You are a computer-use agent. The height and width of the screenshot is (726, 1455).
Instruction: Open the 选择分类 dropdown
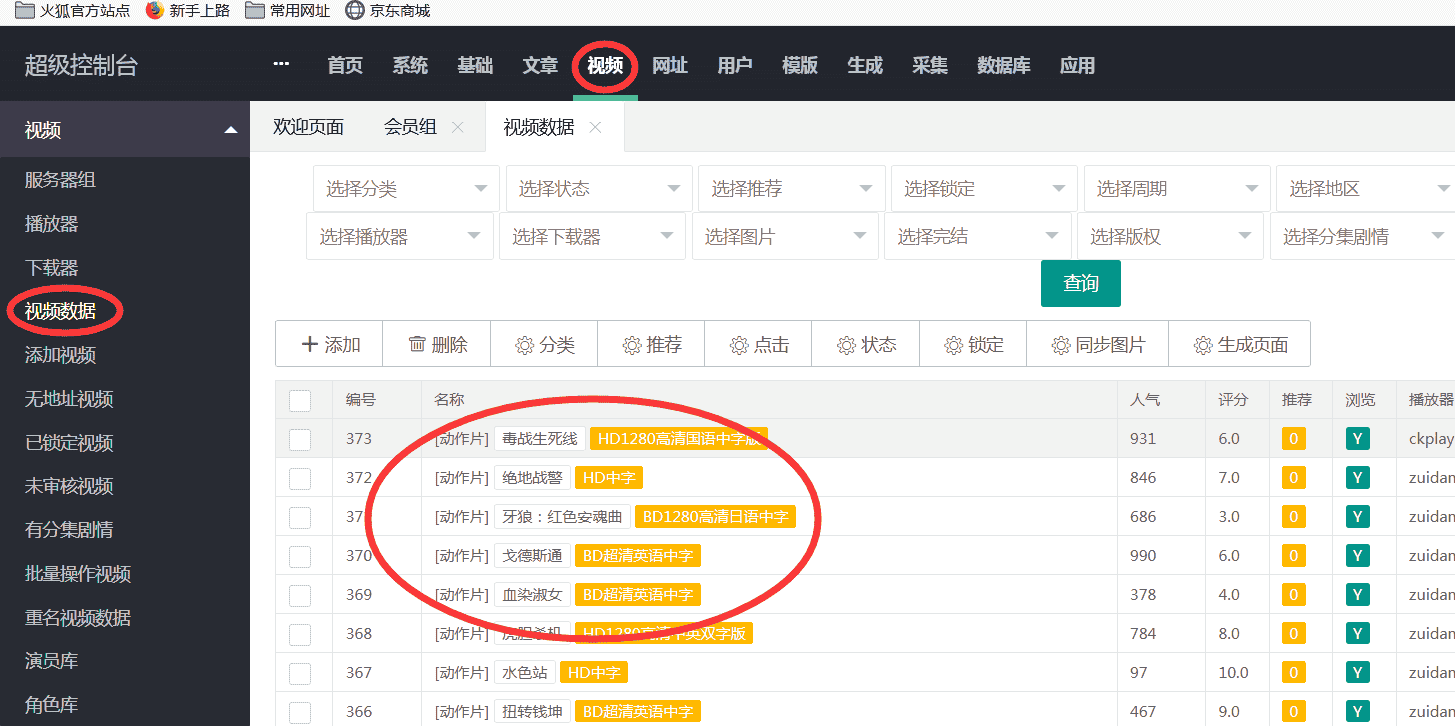tap(405, 187)
